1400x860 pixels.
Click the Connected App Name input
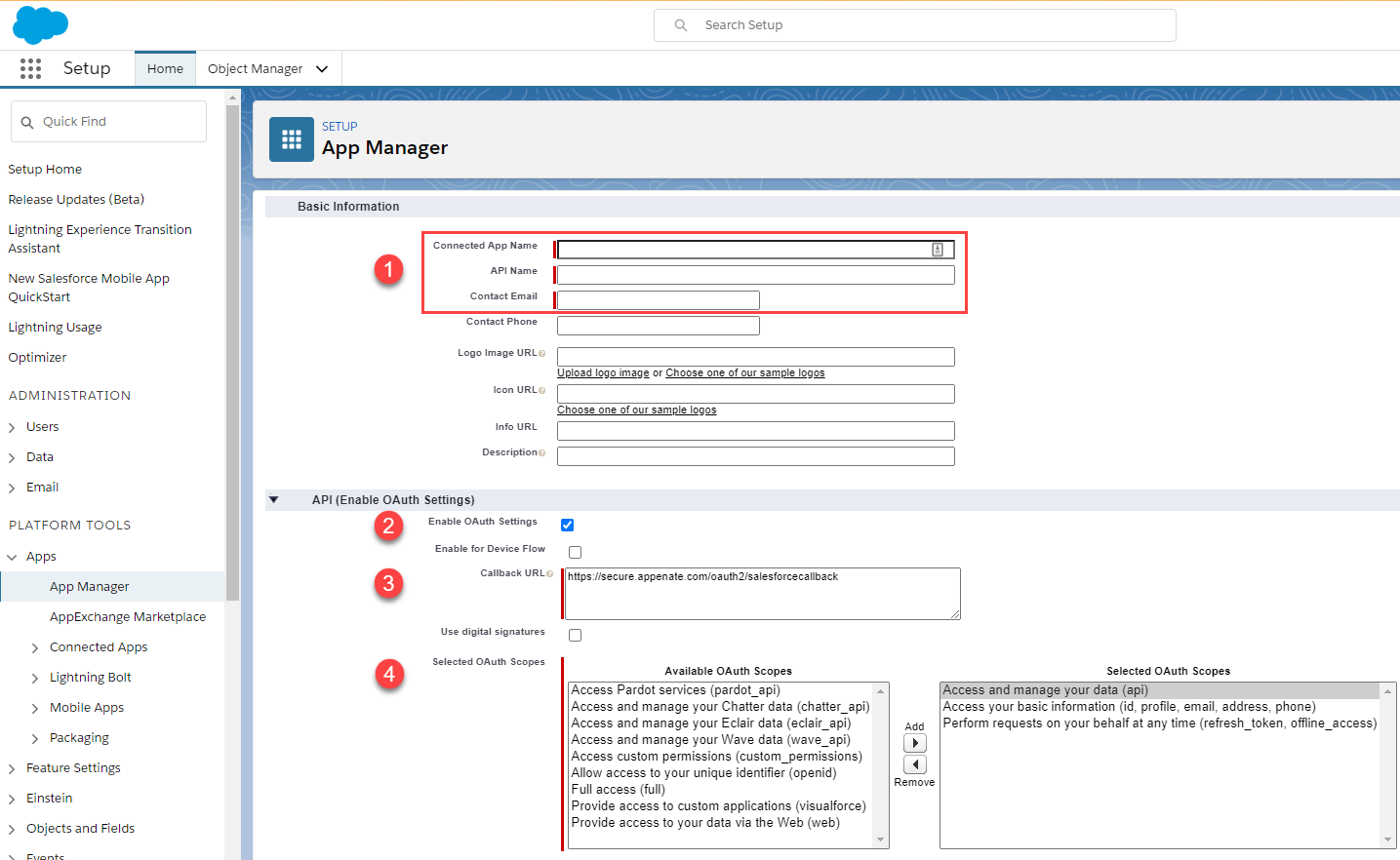coord(755,250)
